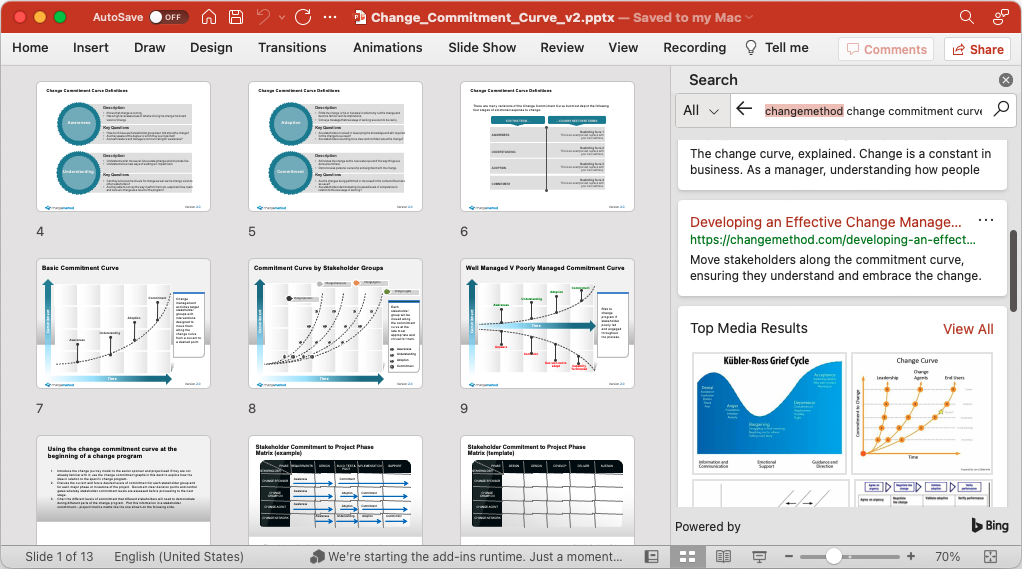The width and height of the screenshot is (1022, 569).
Task: Open more options for the Developing result
Action: tap(986, 221)
